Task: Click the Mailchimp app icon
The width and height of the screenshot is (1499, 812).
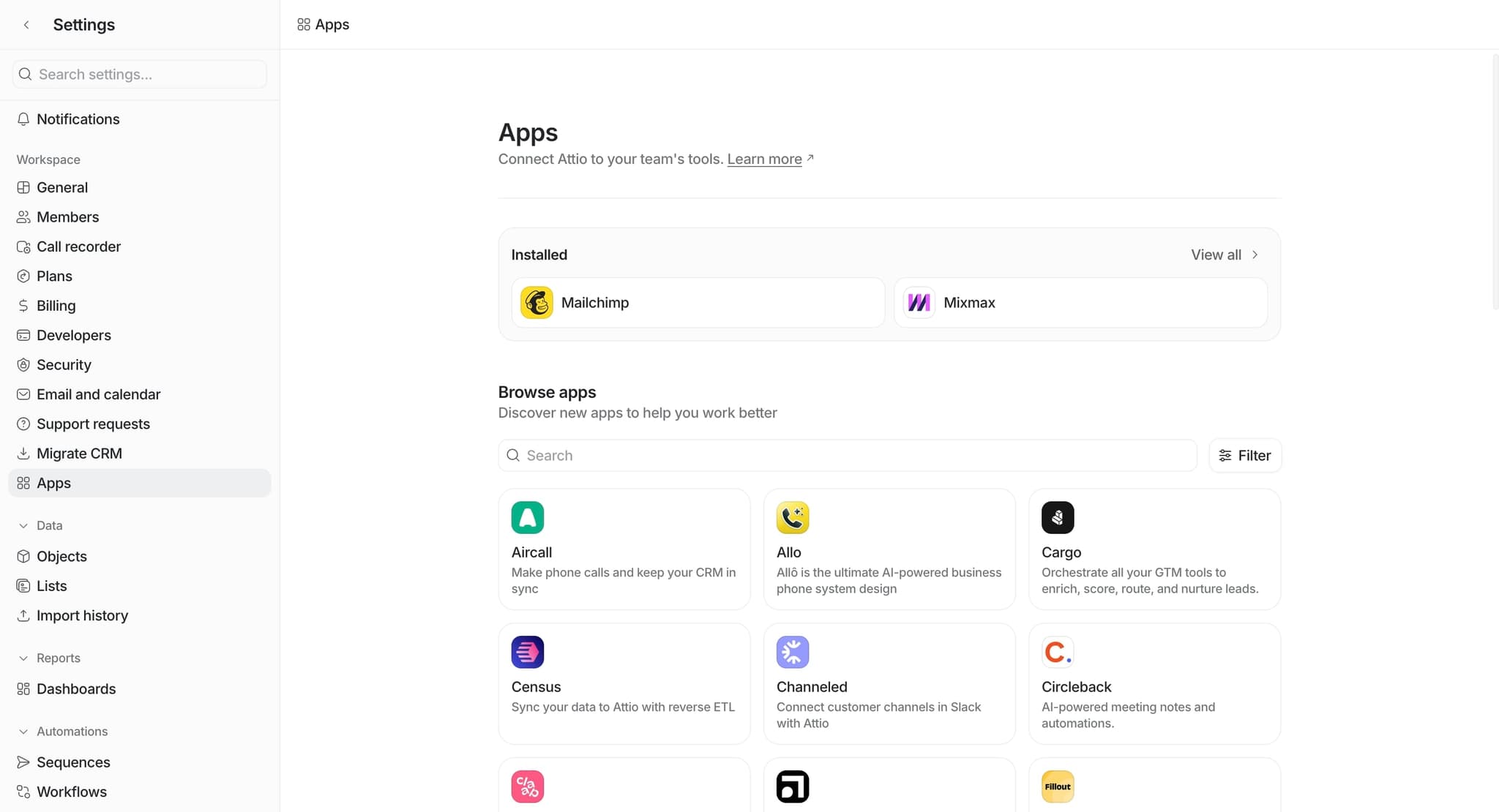Action: pos(537,302)
